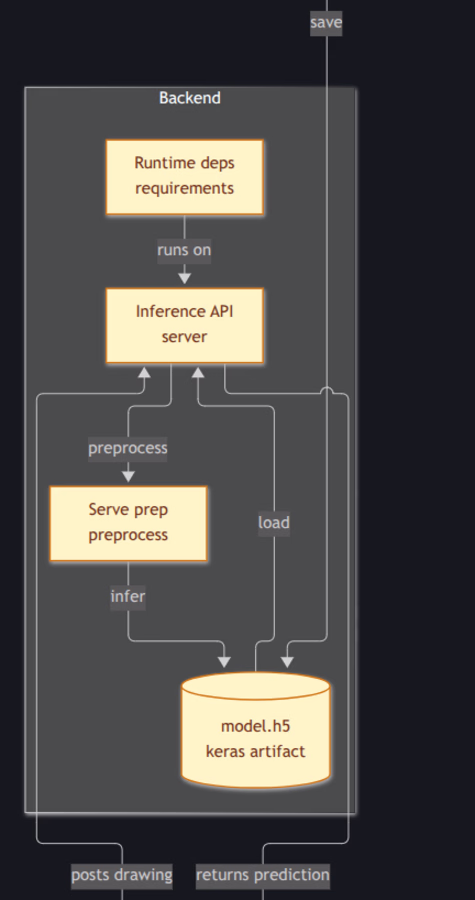Viewport: 475px width, 900px height.
Task: Select the Runtime deps requirements node
Action: pyautogui.click(x=185, y=177)
